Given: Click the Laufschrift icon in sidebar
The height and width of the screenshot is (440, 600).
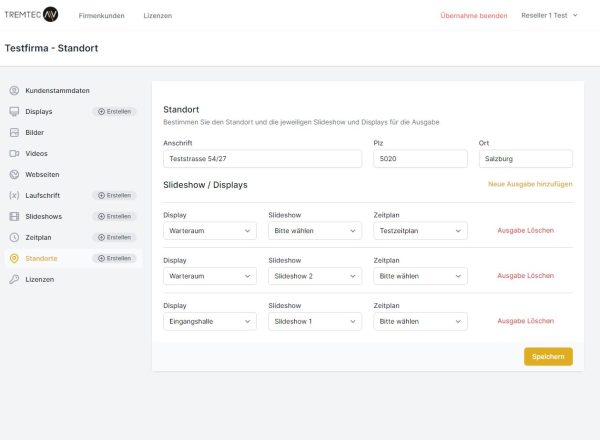Looking at the screenshot, I should (x=14, y=196).
